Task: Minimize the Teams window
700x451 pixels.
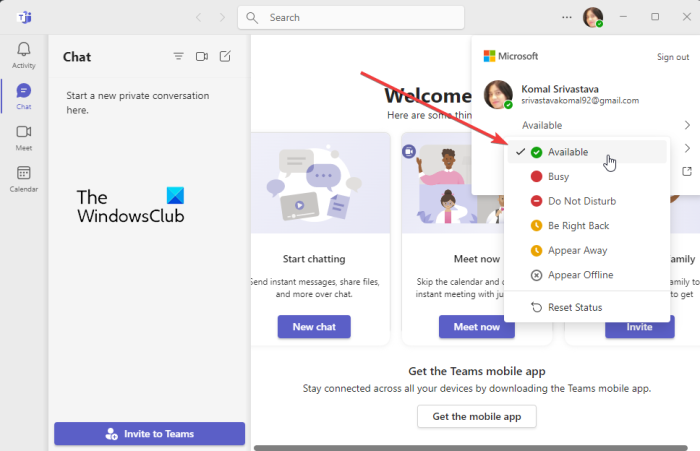Action: coord(623,17)
